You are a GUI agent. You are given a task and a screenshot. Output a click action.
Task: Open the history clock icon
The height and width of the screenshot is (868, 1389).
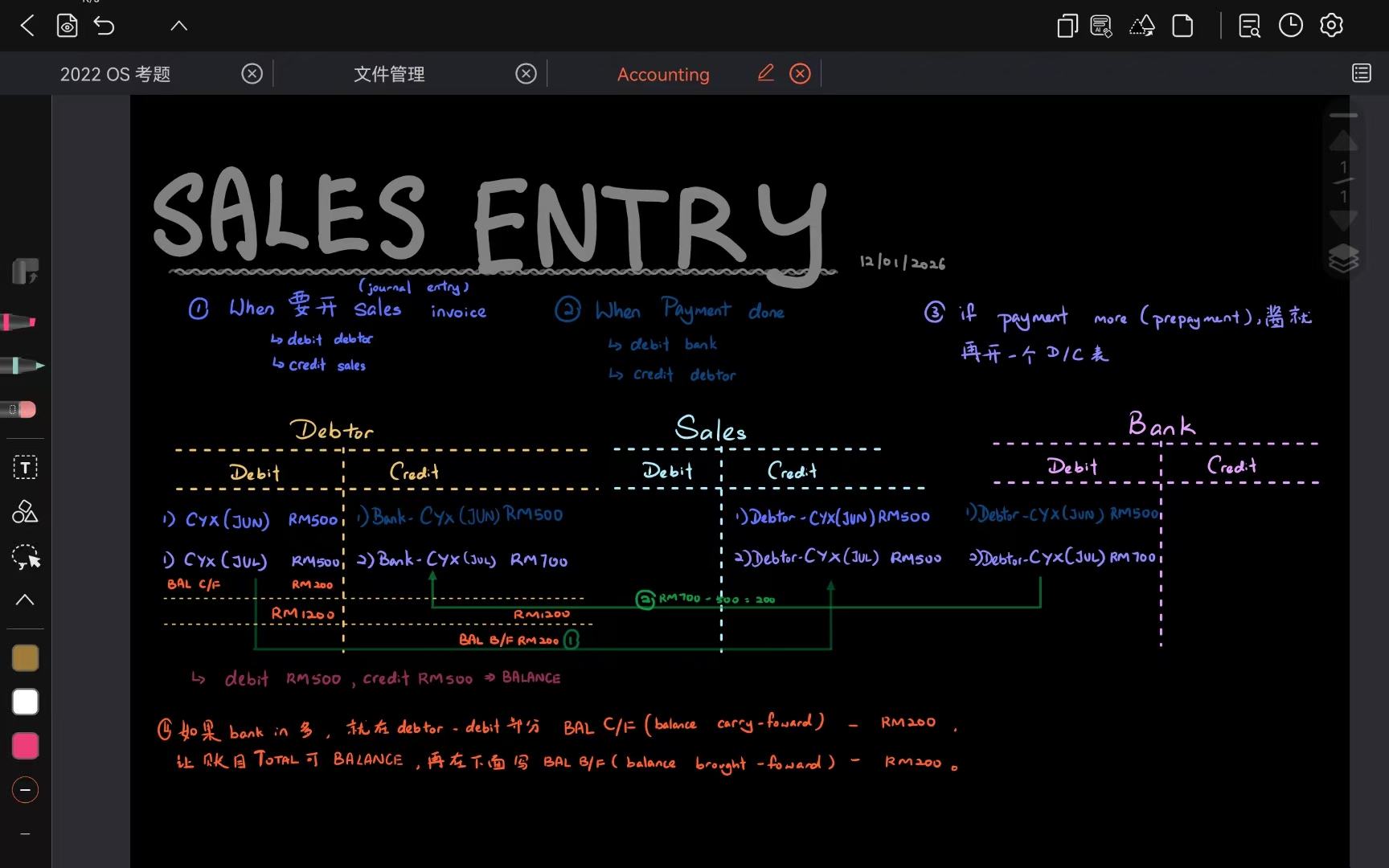1290,26
